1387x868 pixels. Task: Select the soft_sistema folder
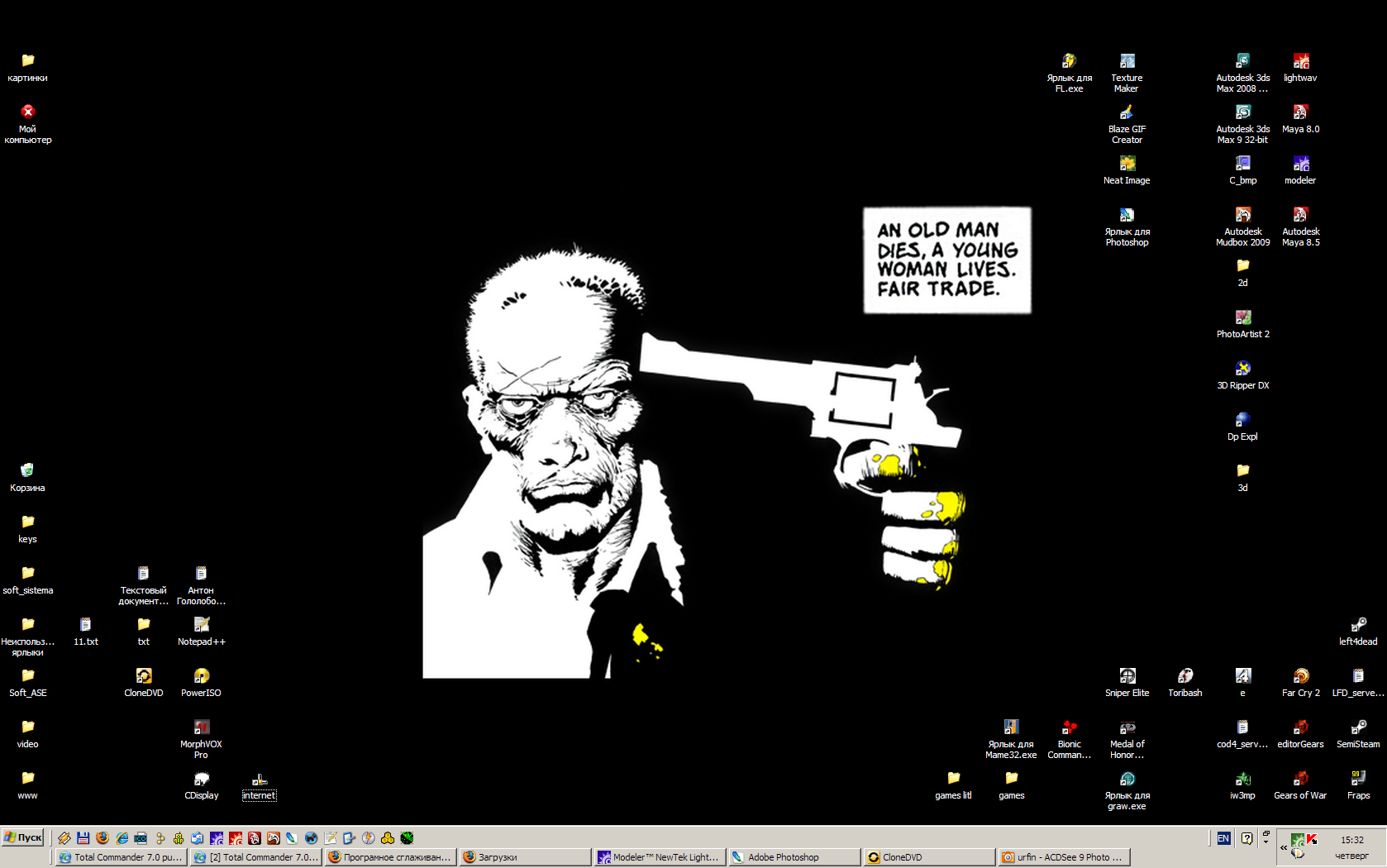[27, 580]
